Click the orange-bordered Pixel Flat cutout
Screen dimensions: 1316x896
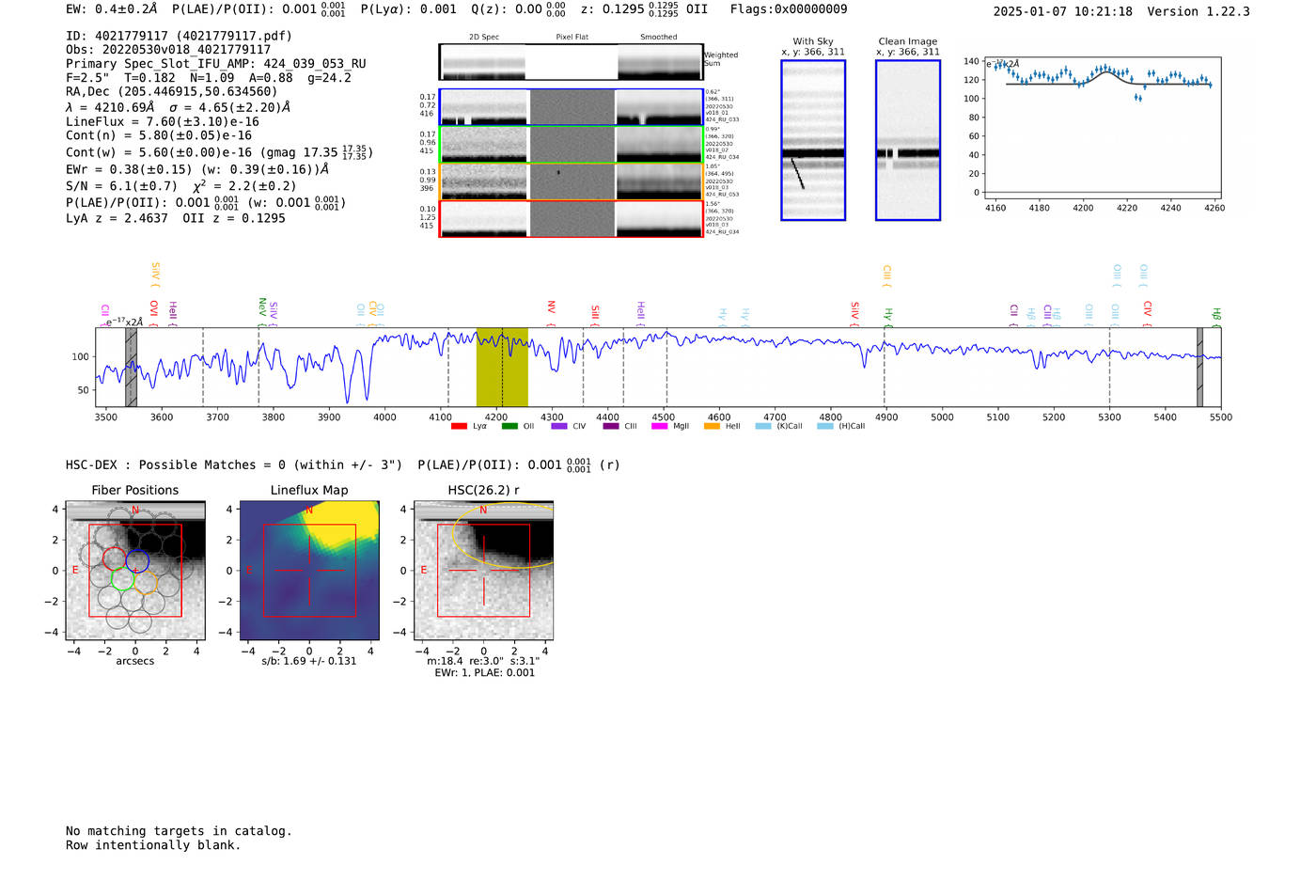(x=572, y=181)
